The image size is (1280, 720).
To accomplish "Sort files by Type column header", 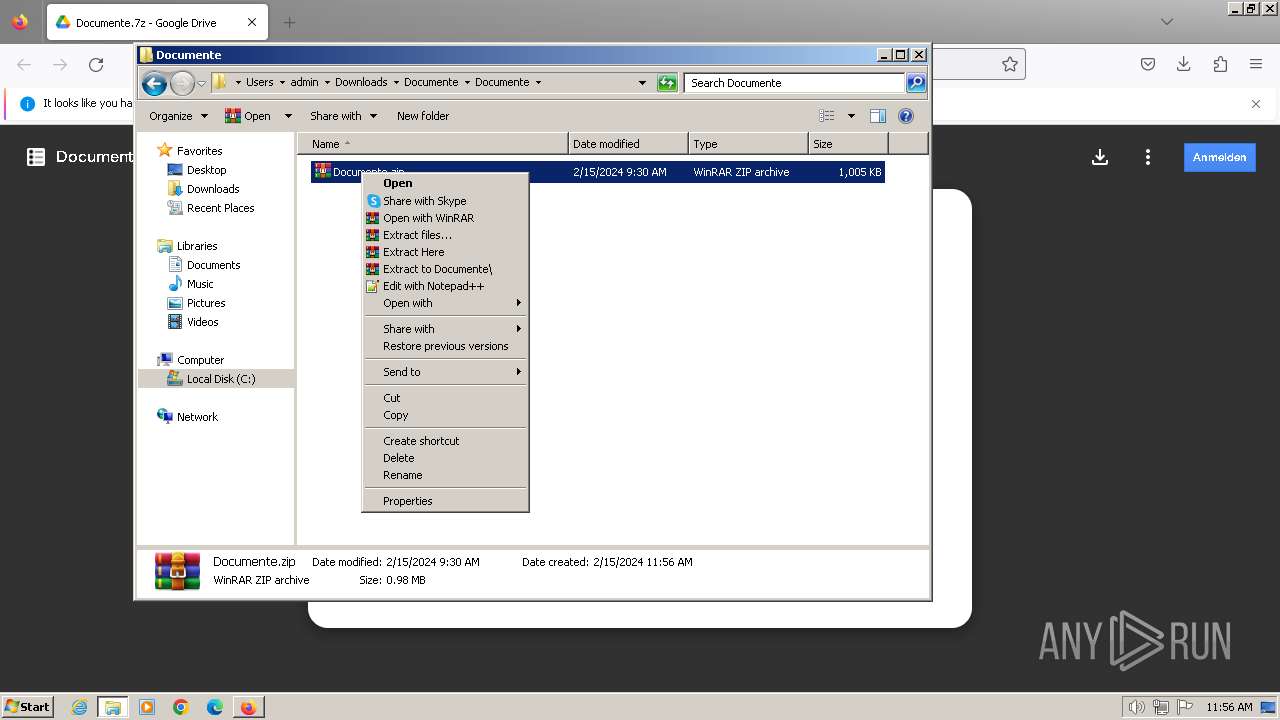I will (748, 144).
